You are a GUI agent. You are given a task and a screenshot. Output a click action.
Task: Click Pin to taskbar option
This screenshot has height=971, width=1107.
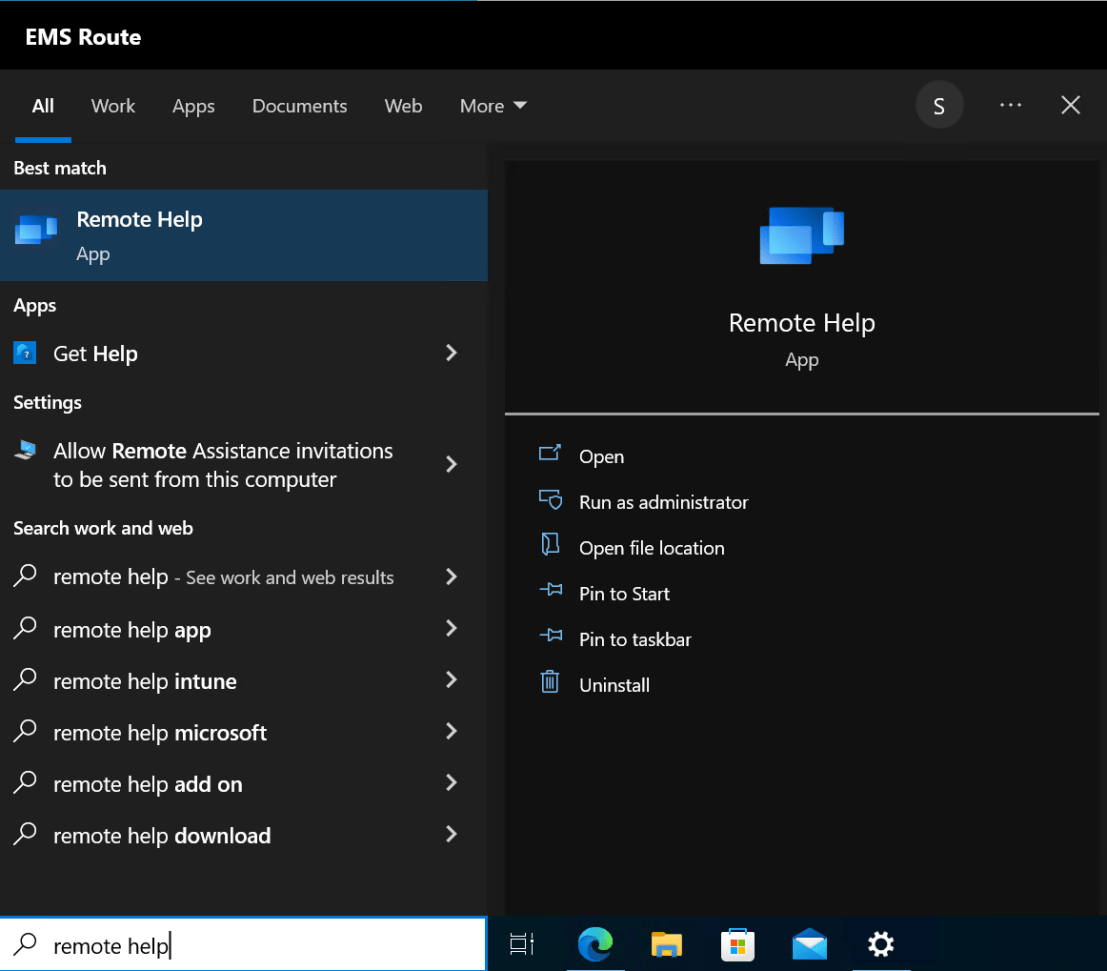(x=632, y=638)
